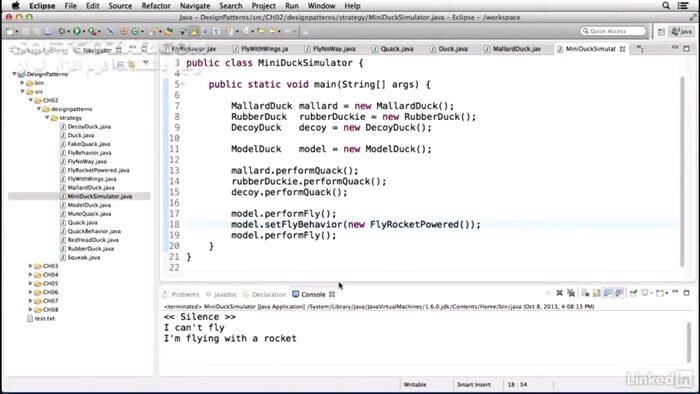Open the Open Console dropdown arrow
This screenshot has width=700, height=394.
click(x=667, y=293)
